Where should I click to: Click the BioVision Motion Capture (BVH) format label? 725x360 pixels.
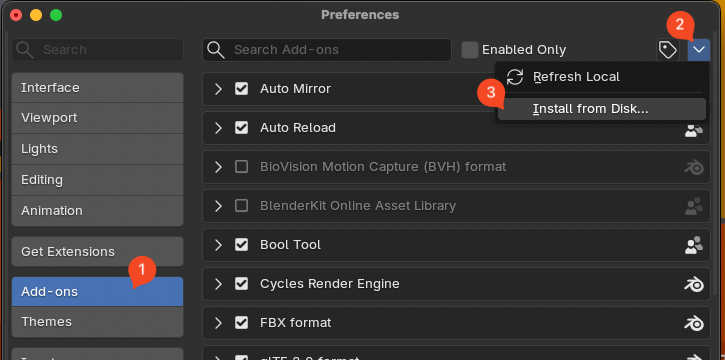383,167
